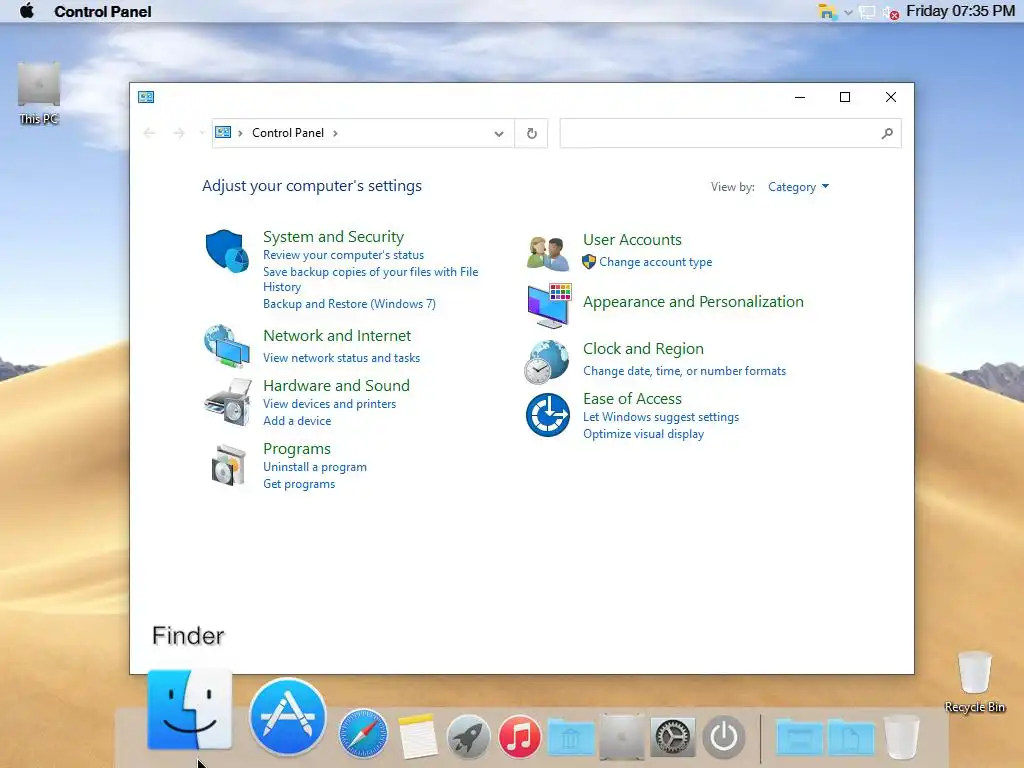The width and height of the screenshot is (1024, 768).
Task: Open Safari compass icon in the dock
Action: tap(363, 733)
